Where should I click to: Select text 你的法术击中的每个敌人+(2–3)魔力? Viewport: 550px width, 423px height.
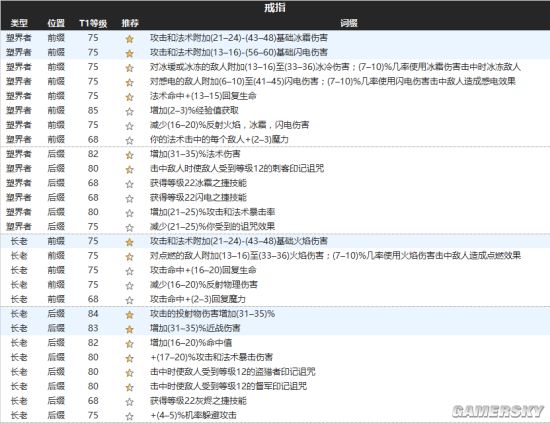tap(219, 139)
